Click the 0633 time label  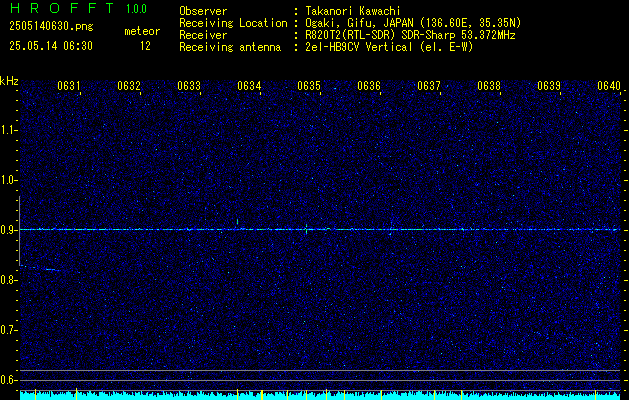pyautogui.click(x=189, y=86)
